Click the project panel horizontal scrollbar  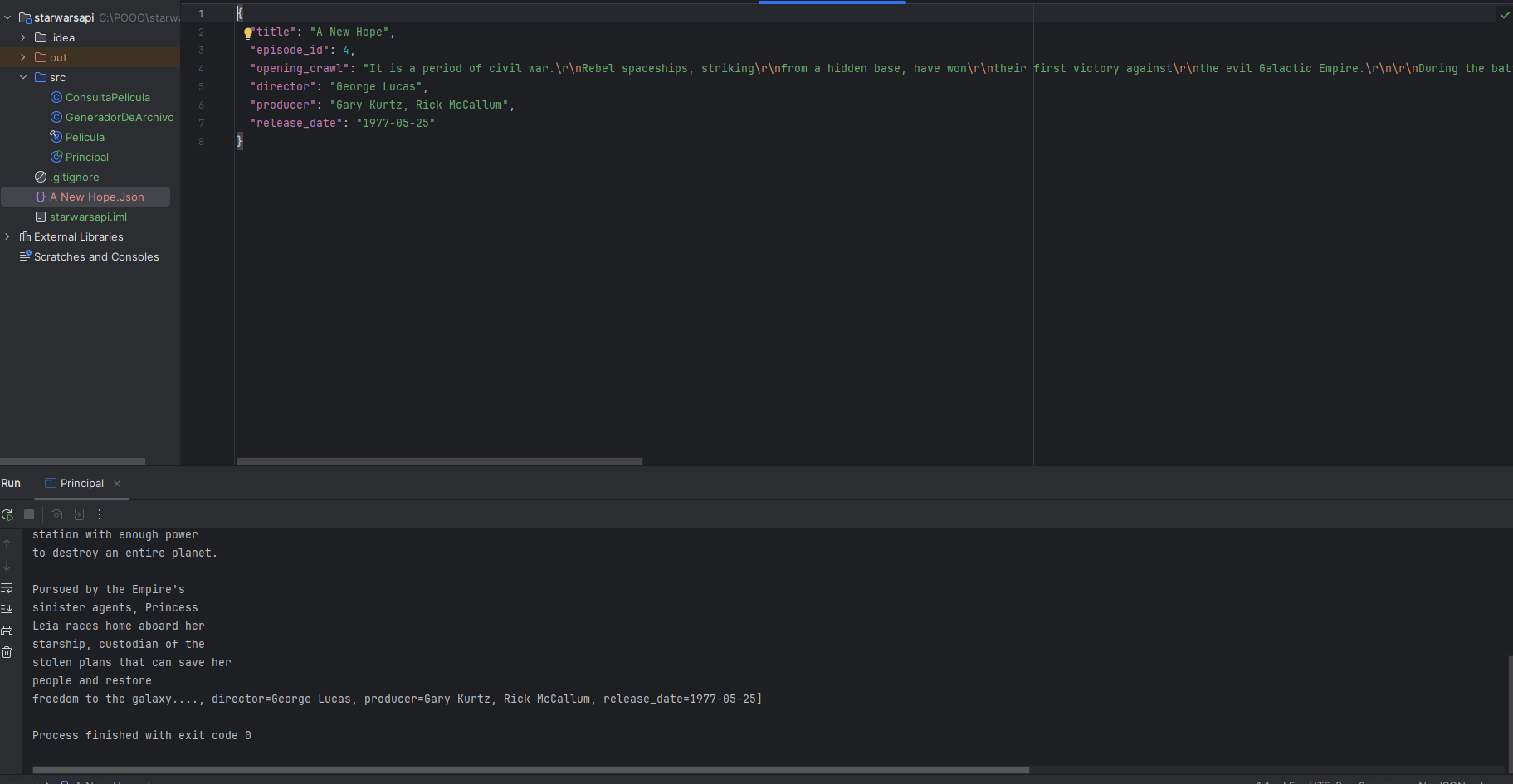[73, 461]
